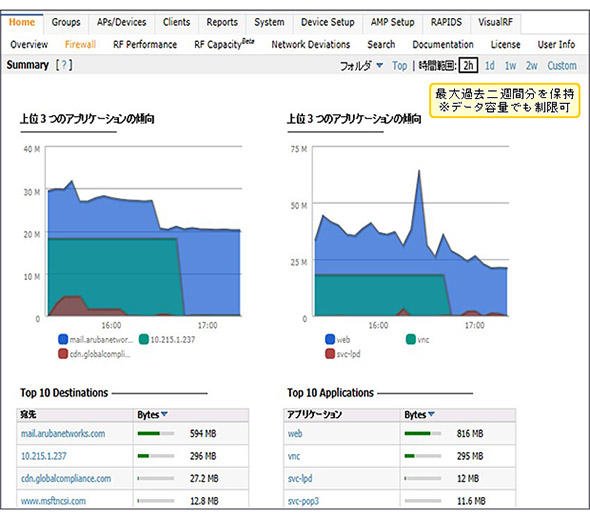Open RF Capacity Beta page
The height and width of the screenshot is (519, 590).
click(224, 44)
